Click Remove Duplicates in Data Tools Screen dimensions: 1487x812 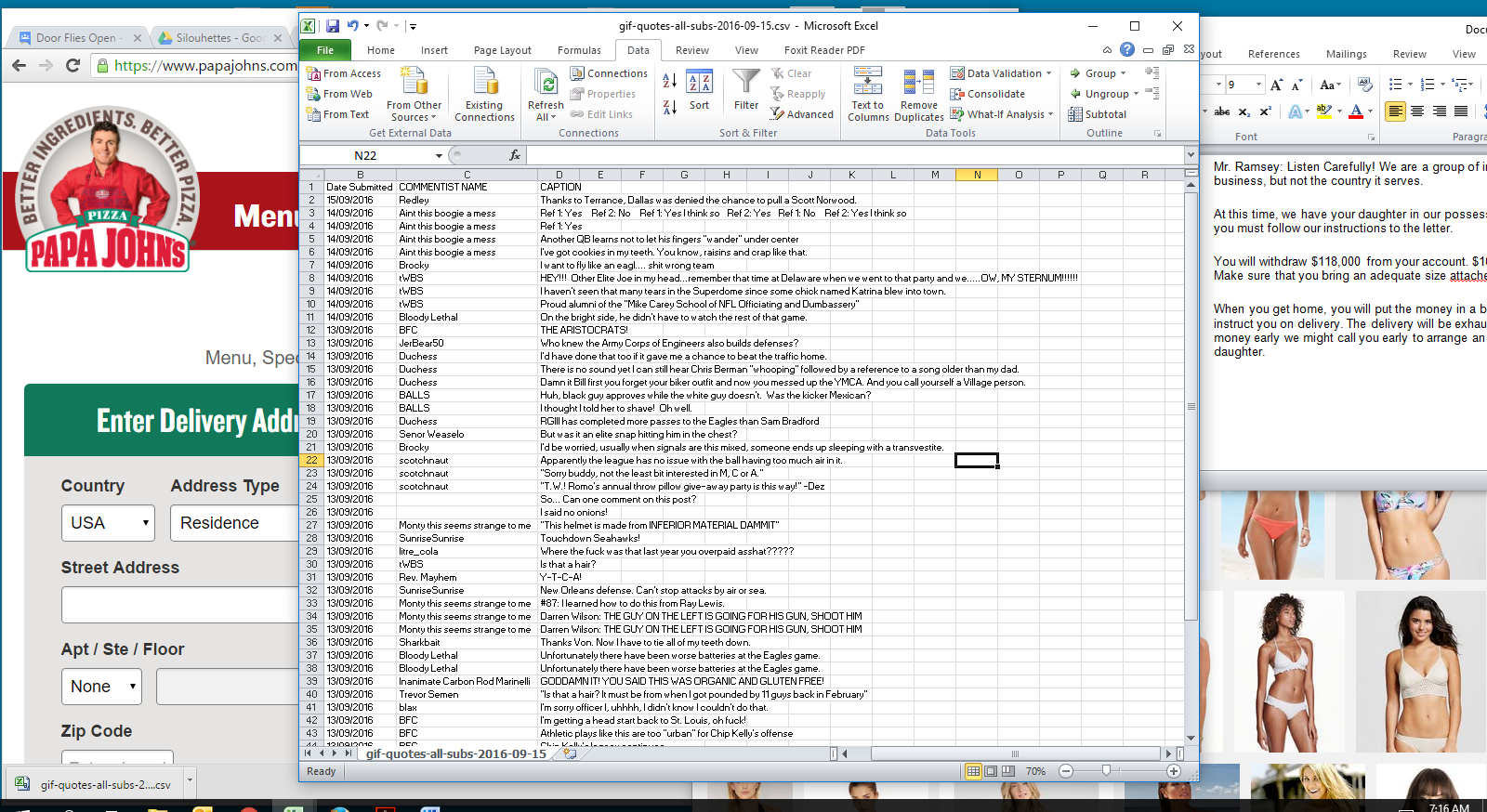918,95
